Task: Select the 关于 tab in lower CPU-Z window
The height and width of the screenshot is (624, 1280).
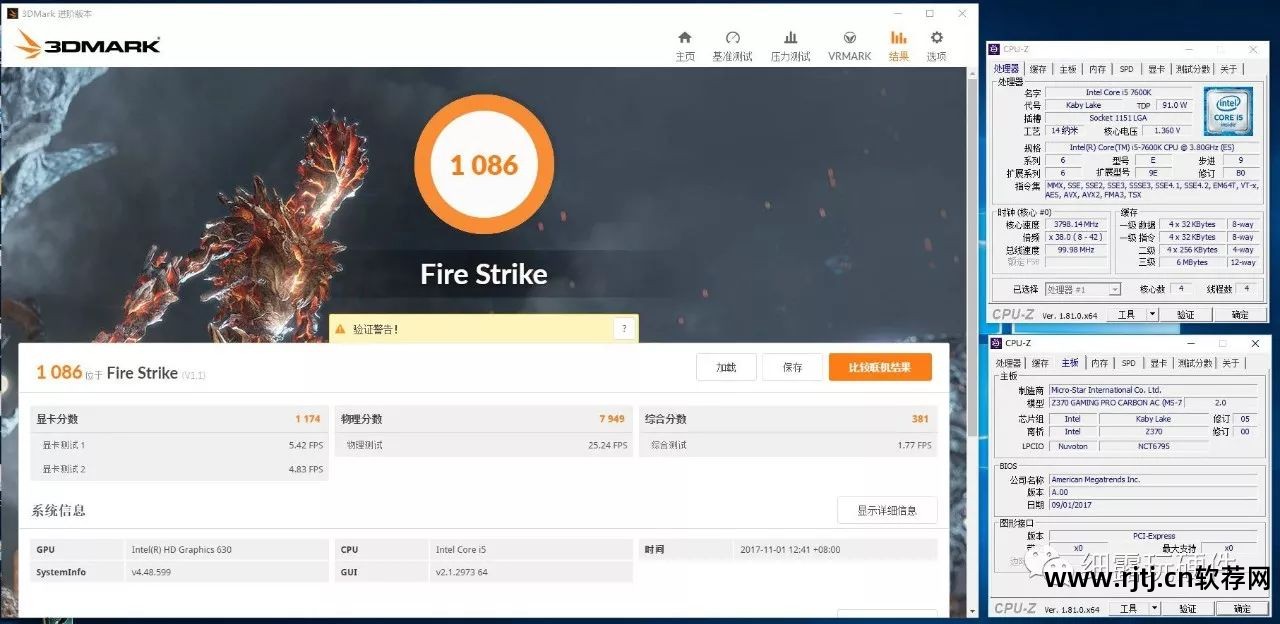Action: (1231, 363)
